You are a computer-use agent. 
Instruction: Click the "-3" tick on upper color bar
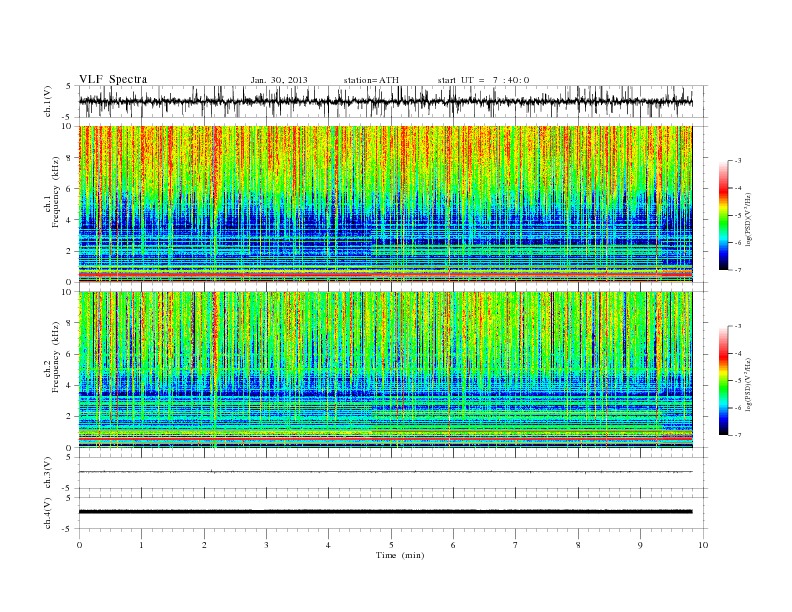coord(737,161)
